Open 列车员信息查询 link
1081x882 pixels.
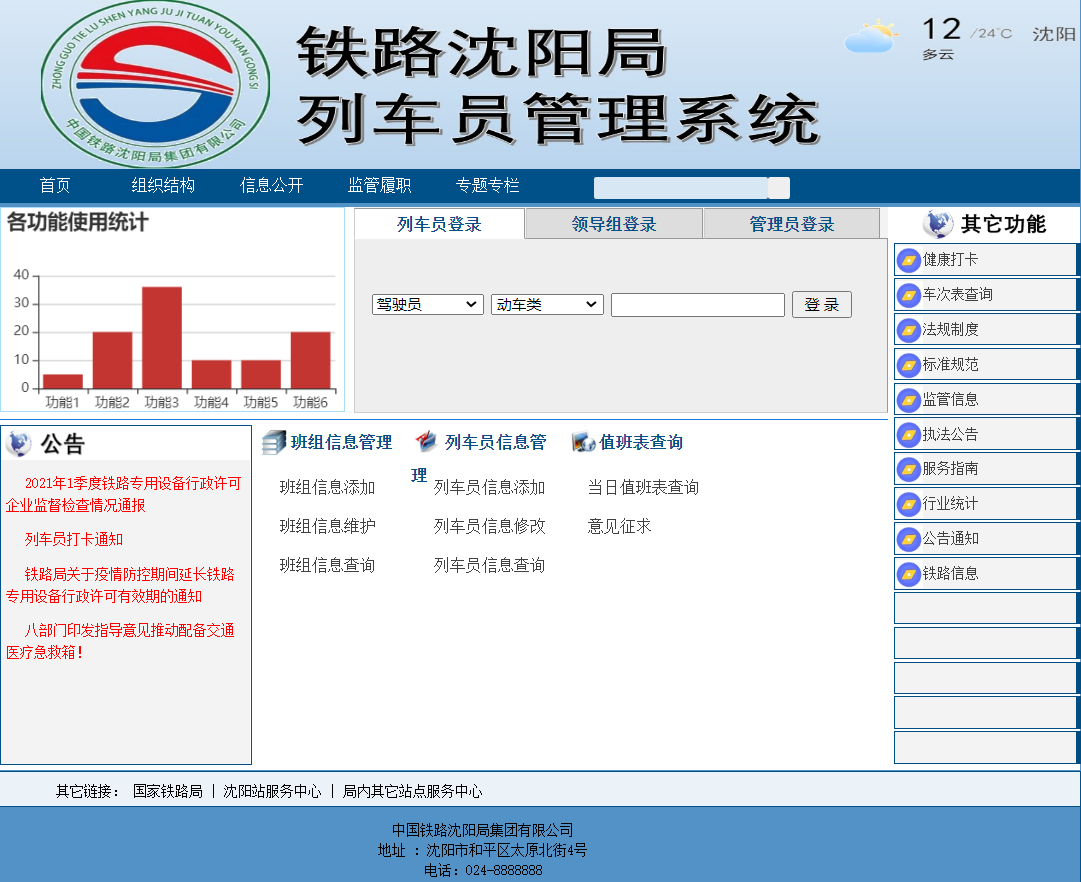pos(489,565)
